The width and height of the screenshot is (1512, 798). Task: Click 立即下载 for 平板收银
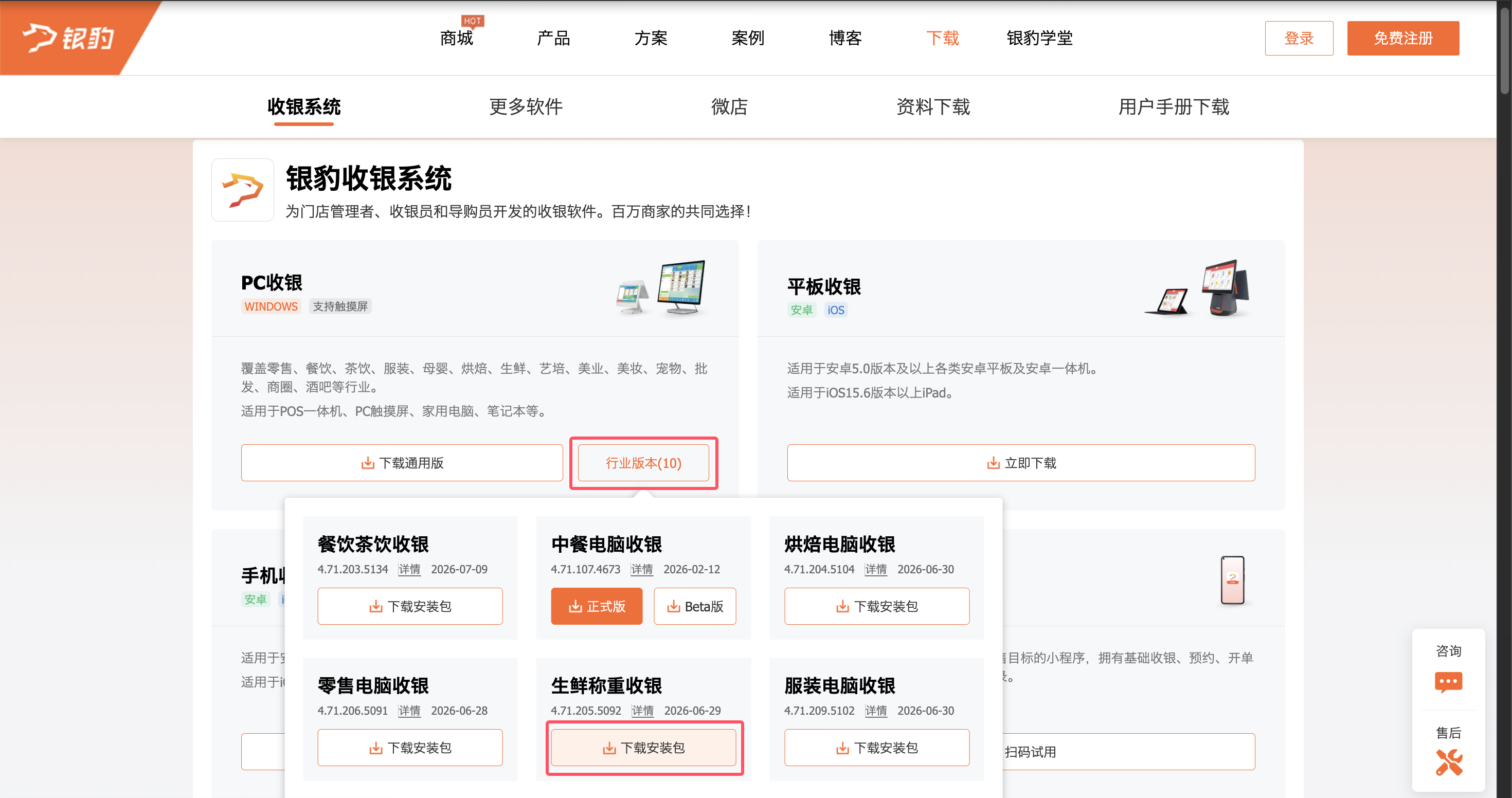[1021, 463]
